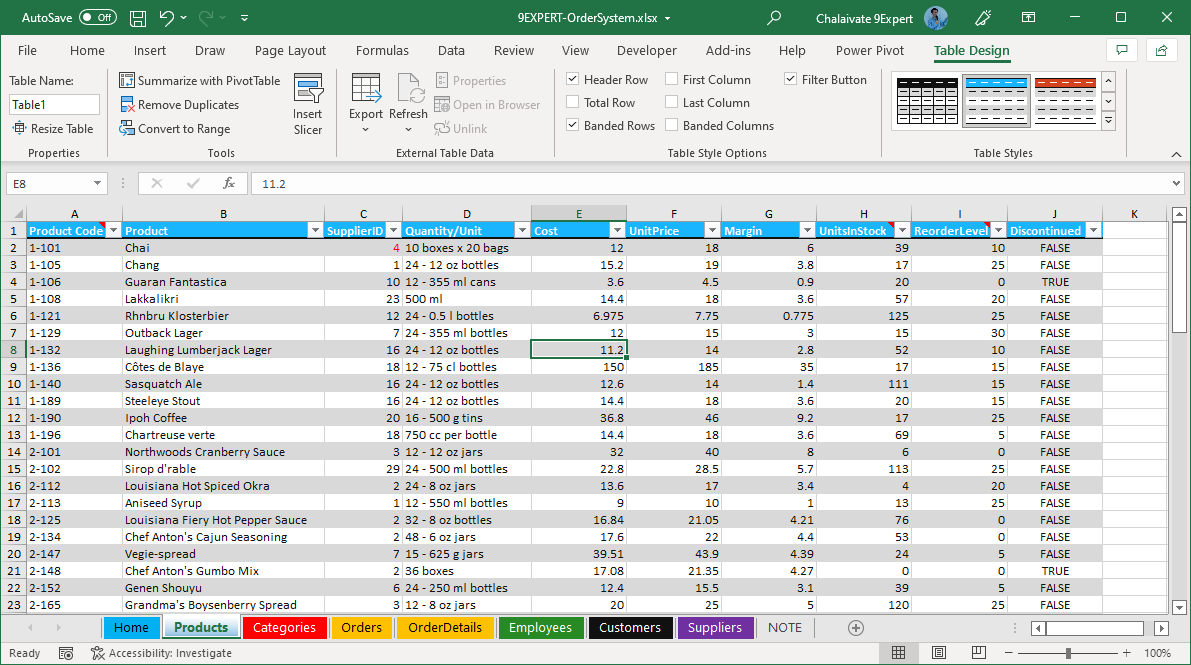Open the Name Box dropdown
Image resolution: width=1191 pixels, height=665 pixels.
95,183
